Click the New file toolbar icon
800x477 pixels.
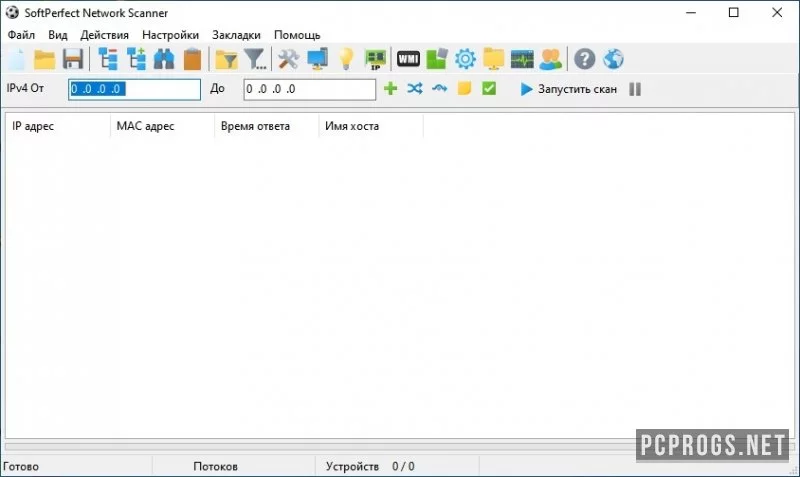click(x=16, y=59)
